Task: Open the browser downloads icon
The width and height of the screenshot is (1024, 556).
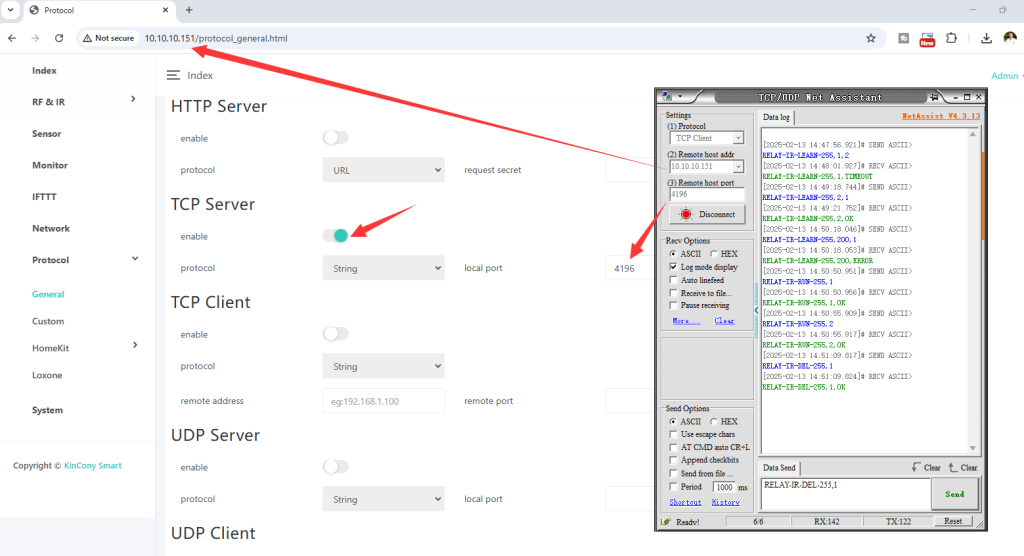Action: tap(986, 38)
